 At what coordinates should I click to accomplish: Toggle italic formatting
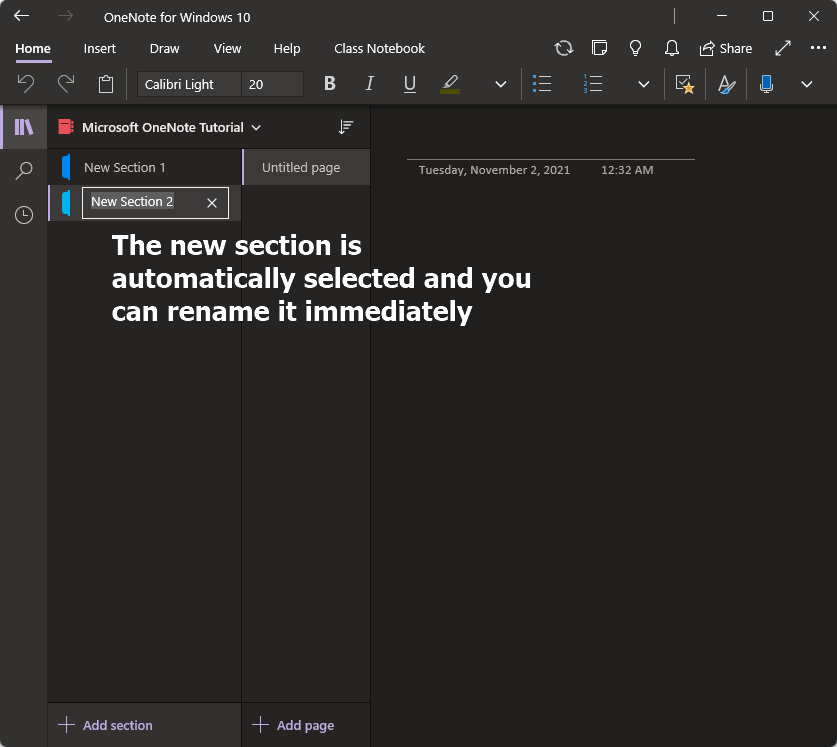click(x=369, y=83)
